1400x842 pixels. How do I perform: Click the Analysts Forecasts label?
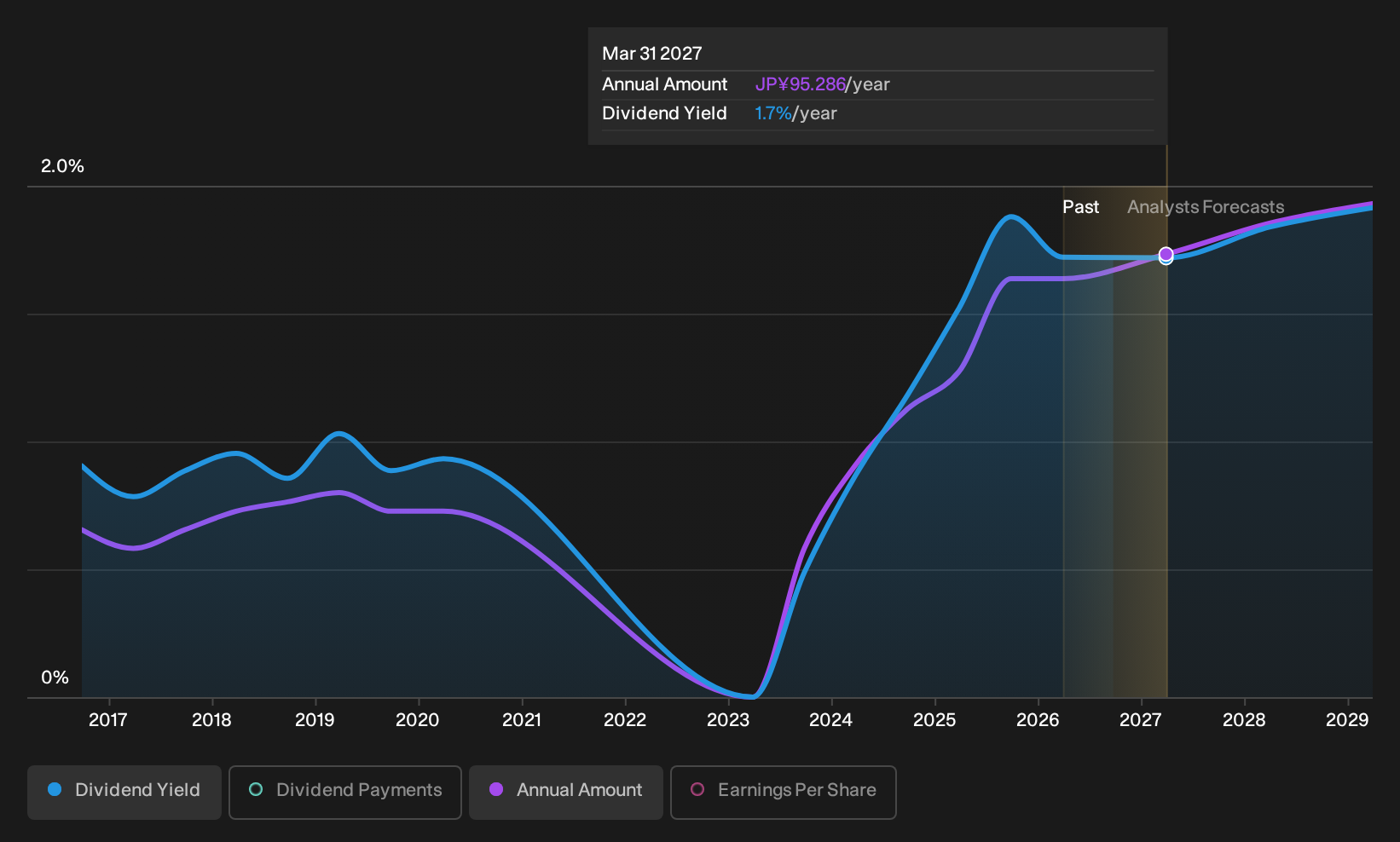(x=1206, y=207)
